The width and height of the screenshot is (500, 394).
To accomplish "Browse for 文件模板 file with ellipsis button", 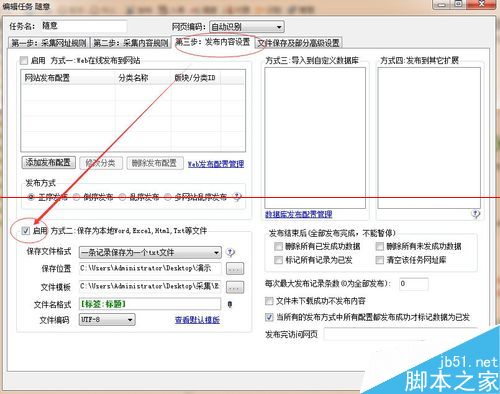I will (x=235, y=287).
